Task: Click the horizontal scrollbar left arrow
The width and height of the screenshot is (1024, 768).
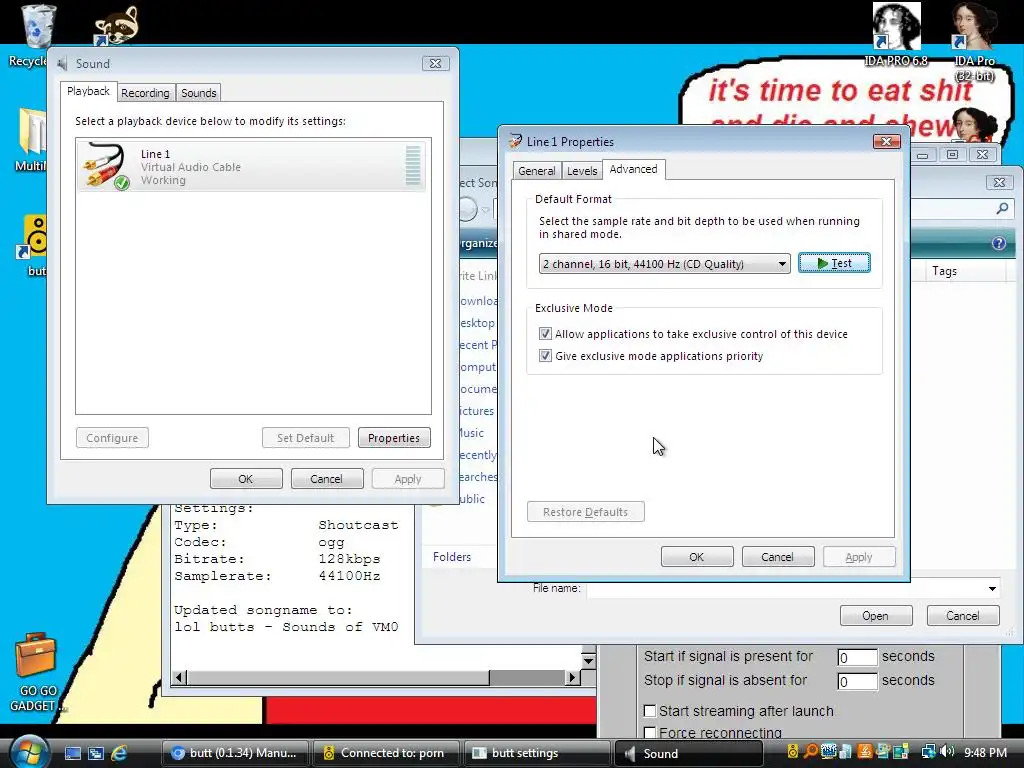Action: pyautogui.click(x=180, y=677)
